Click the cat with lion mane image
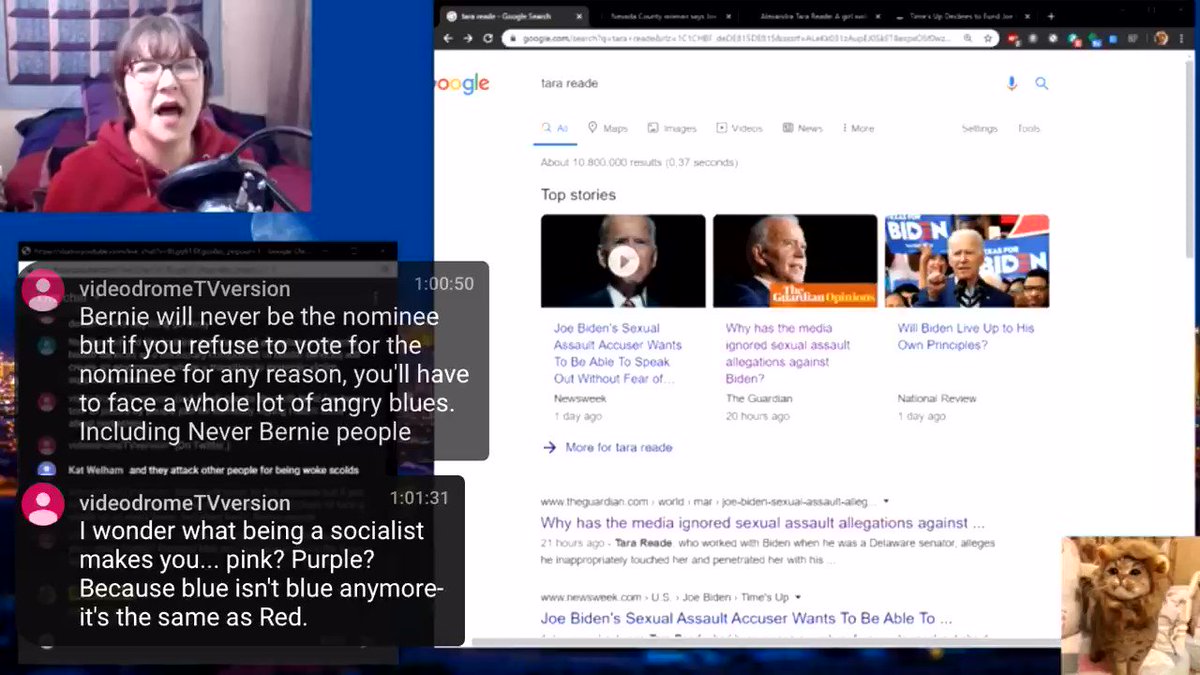Screen dimensions: 1200x675 click(1130, 605)
